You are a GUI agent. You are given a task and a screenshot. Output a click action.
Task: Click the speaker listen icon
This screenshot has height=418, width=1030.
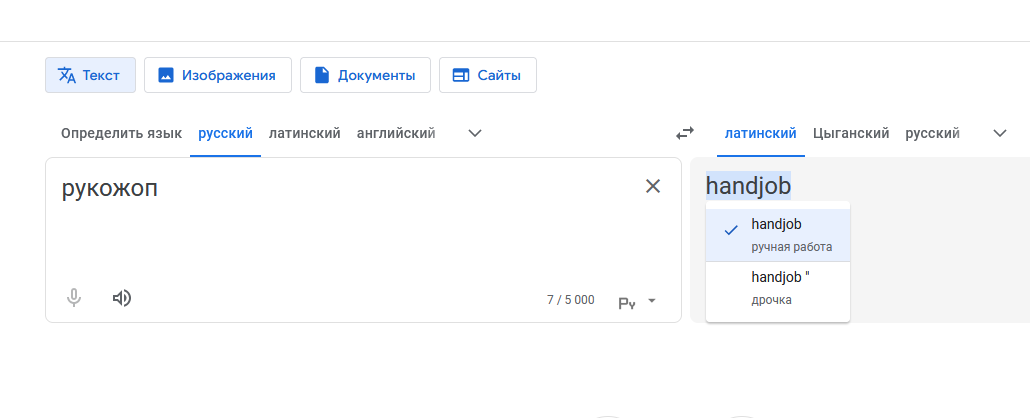[122, 298]
